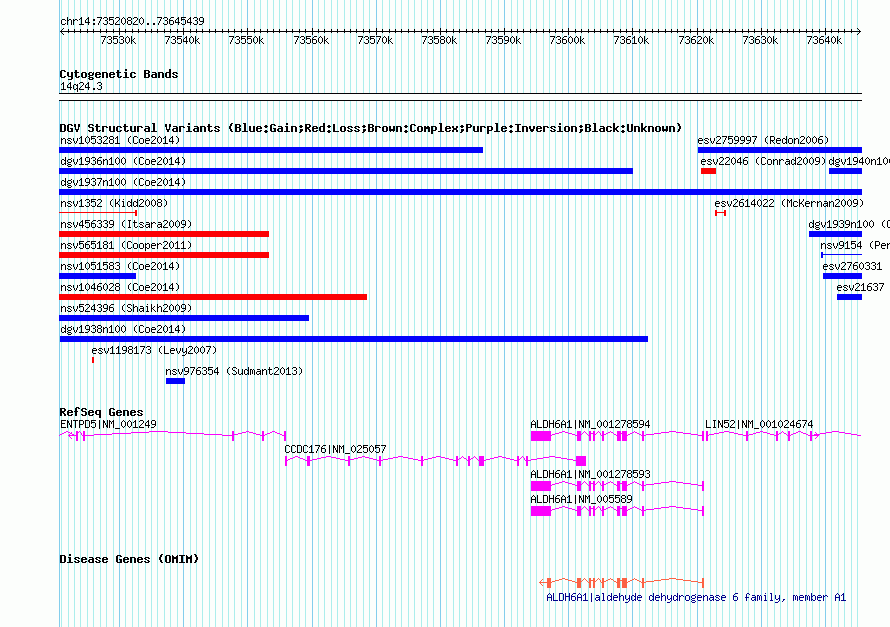Click the nsv524396 (Shaikh2009) text label
Viewport: 890px width, 627px height.
coord(126,309)
